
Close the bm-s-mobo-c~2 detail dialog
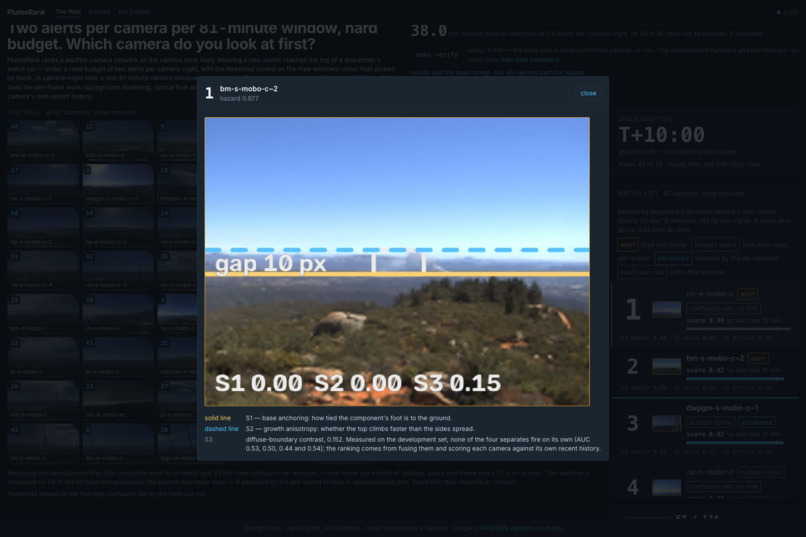pyautogui.click(x=588, y=93)
